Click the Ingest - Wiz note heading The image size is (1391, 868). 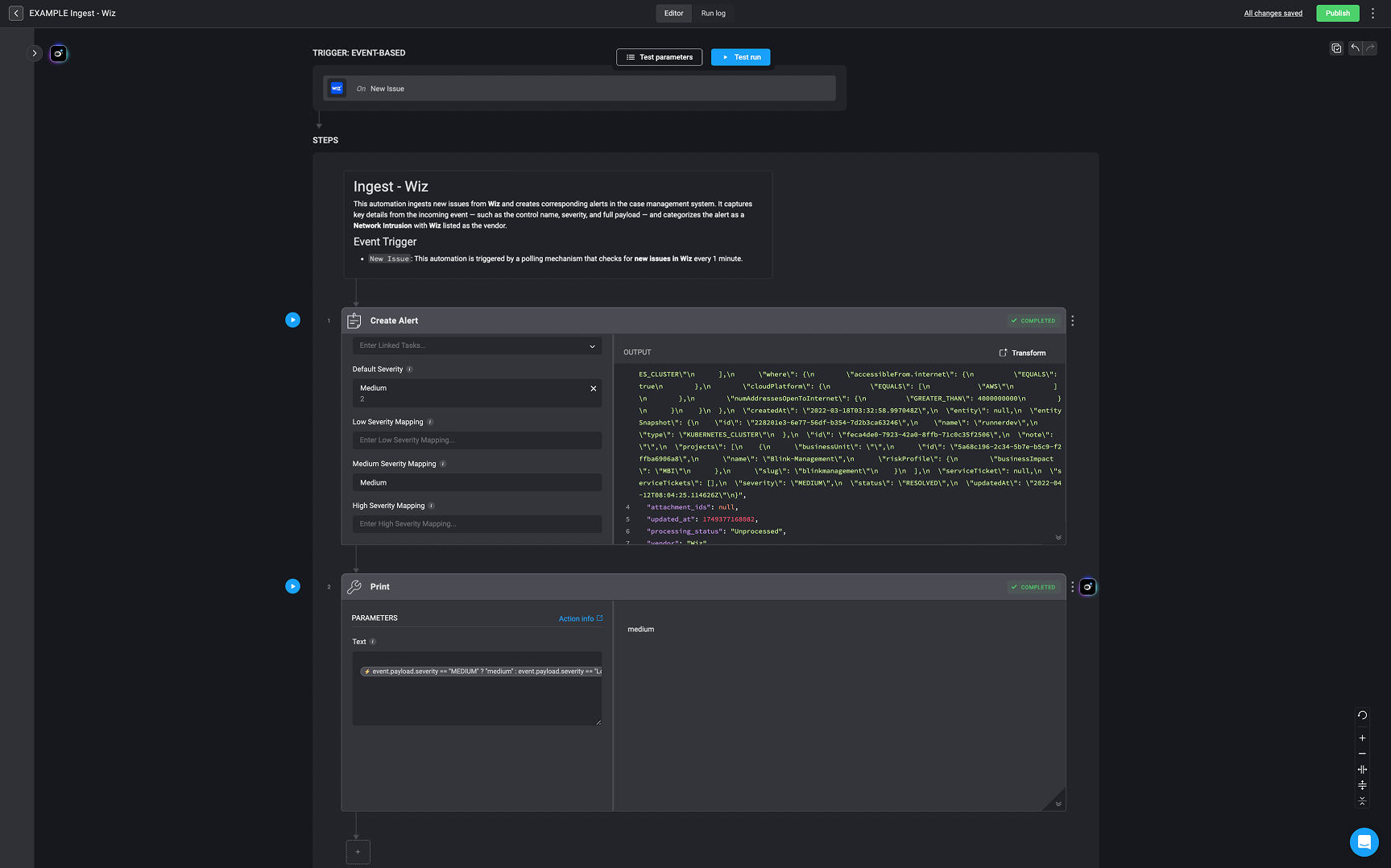(391, 187)
